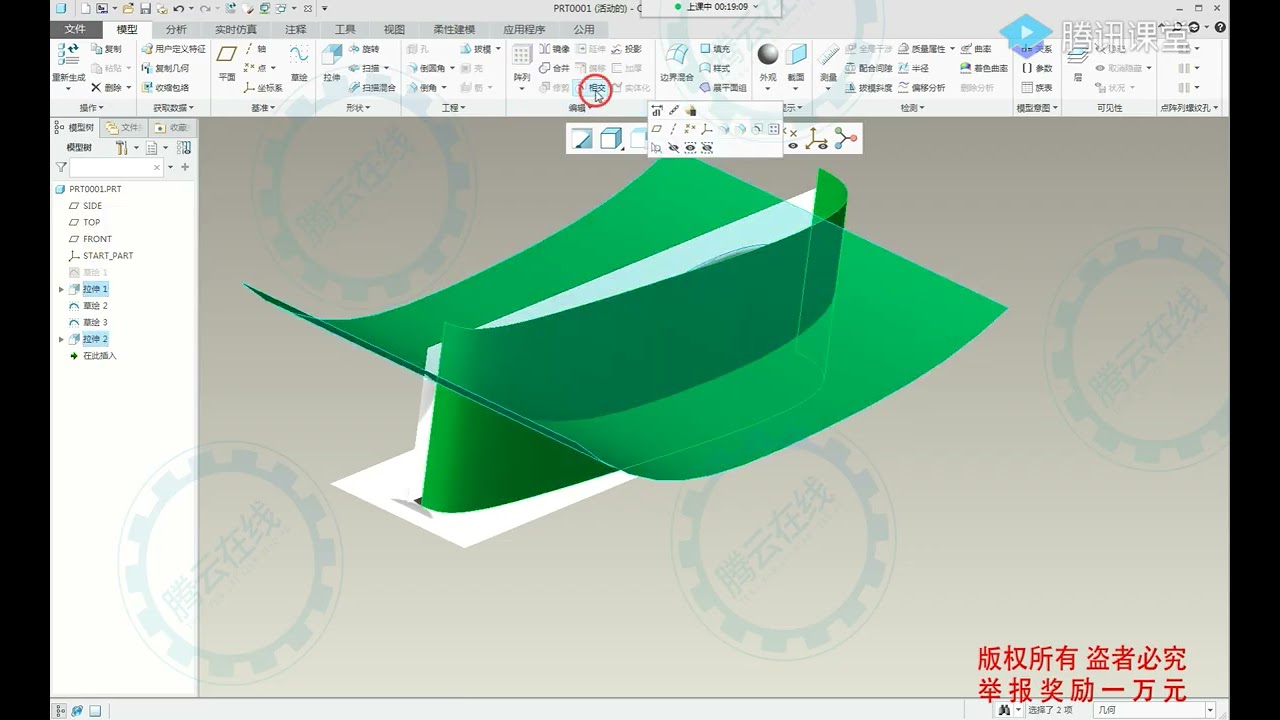
Task: Switch to the 应用程序 (Applications) tab
Action: coord(524,29)
